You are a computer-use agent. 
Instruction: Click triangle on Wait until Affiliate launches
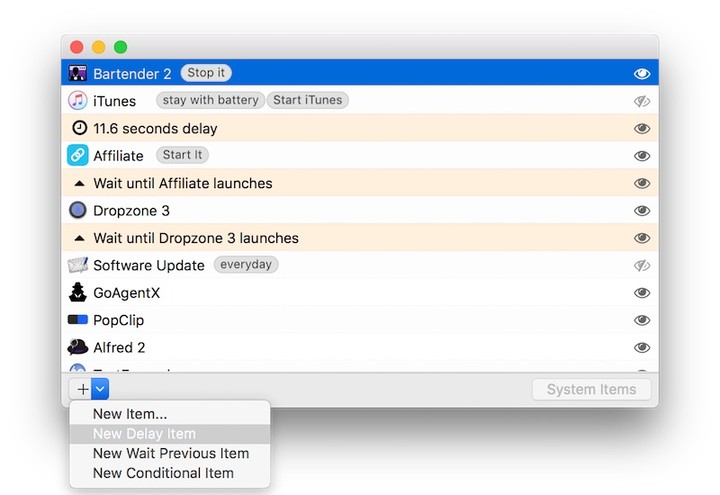[x=79, y=183]
